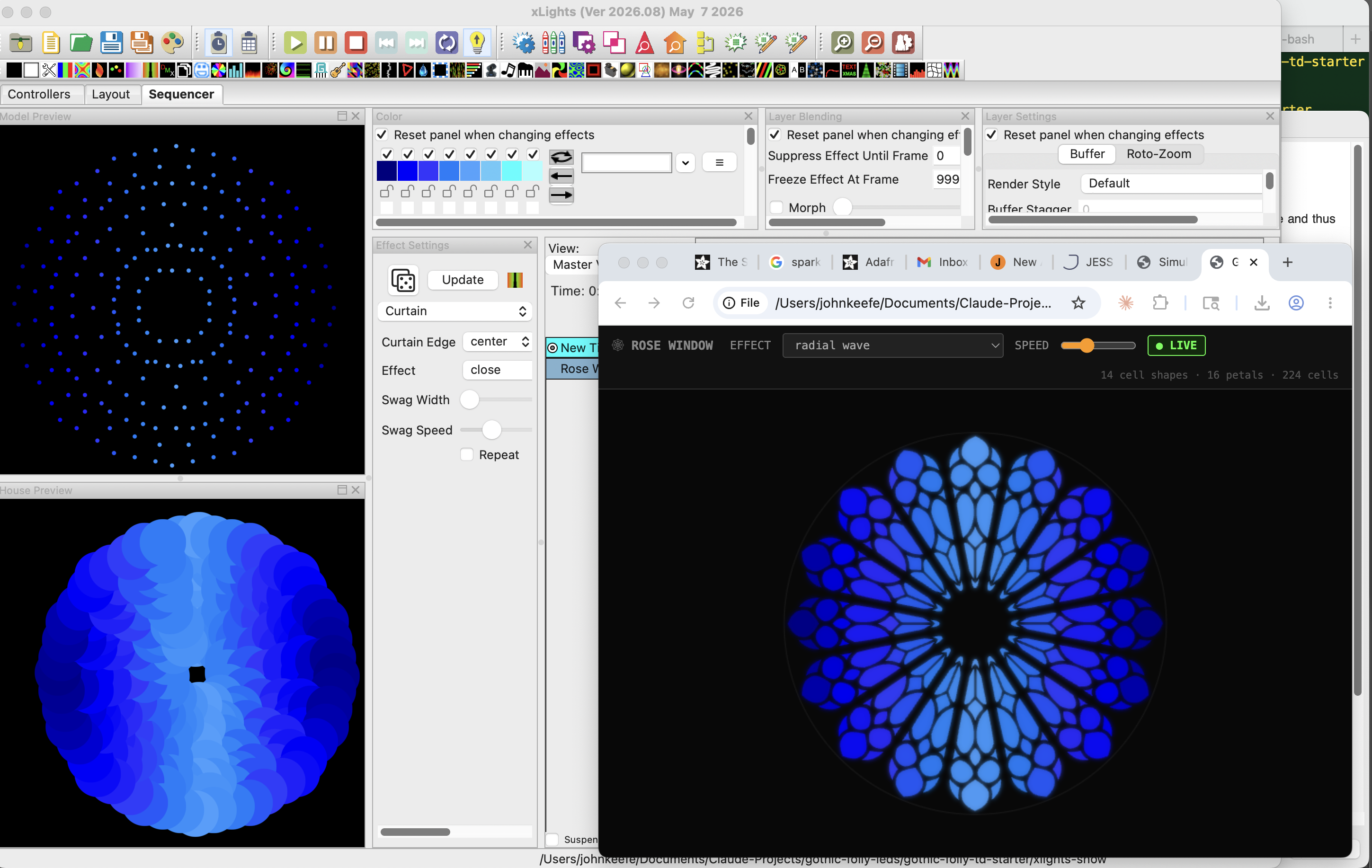Open the Curtain effect type dropdown
The image size is (1372, 868).
point(454,311)
